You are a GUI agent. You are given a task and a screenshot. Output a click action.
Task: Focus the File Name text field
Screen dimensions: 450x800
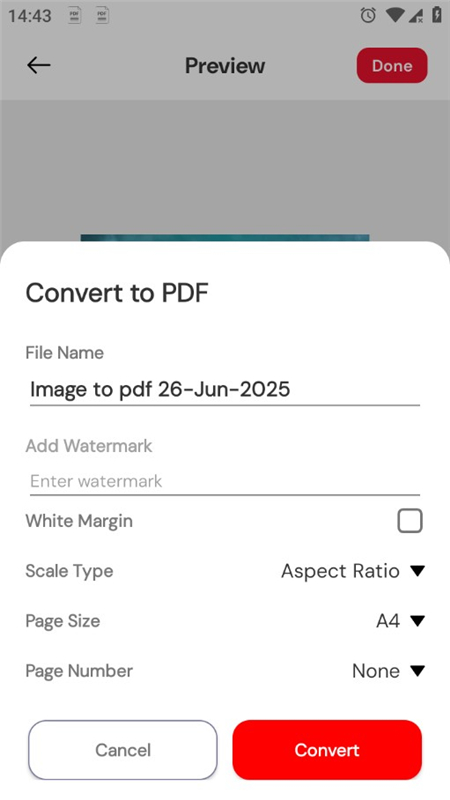pos(225,389)
